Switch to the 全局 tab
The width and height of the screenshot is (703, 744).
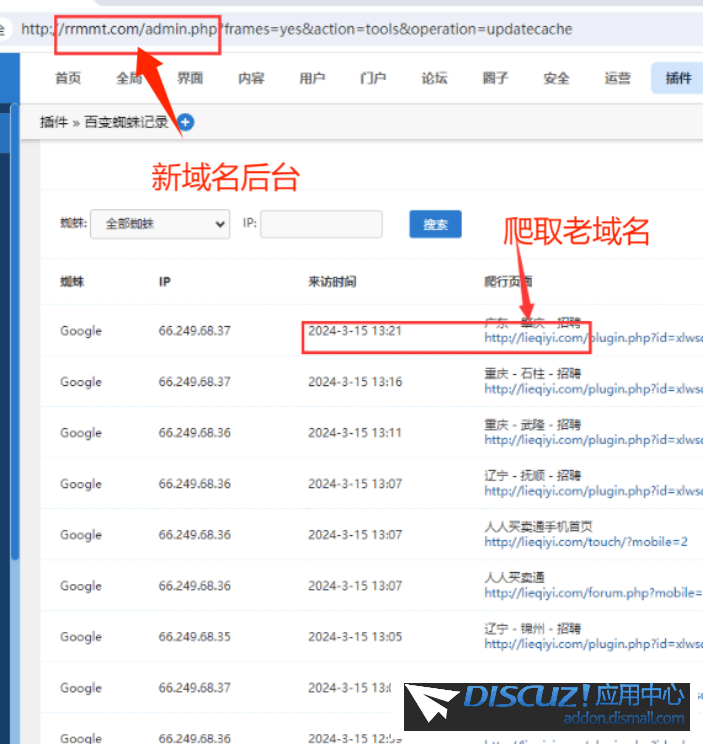click(x=129, y=79)
